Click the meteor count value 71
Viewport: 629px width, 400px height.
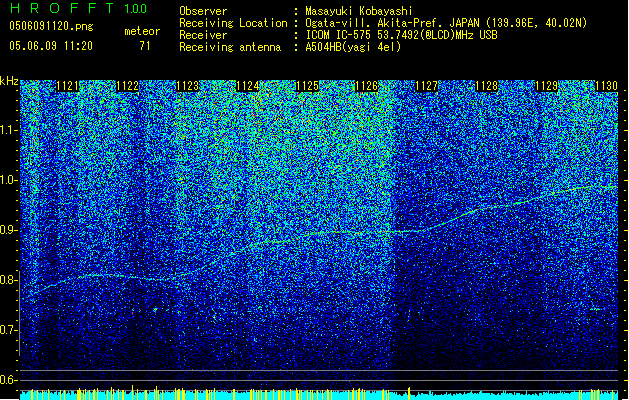[x=145, y=46]
